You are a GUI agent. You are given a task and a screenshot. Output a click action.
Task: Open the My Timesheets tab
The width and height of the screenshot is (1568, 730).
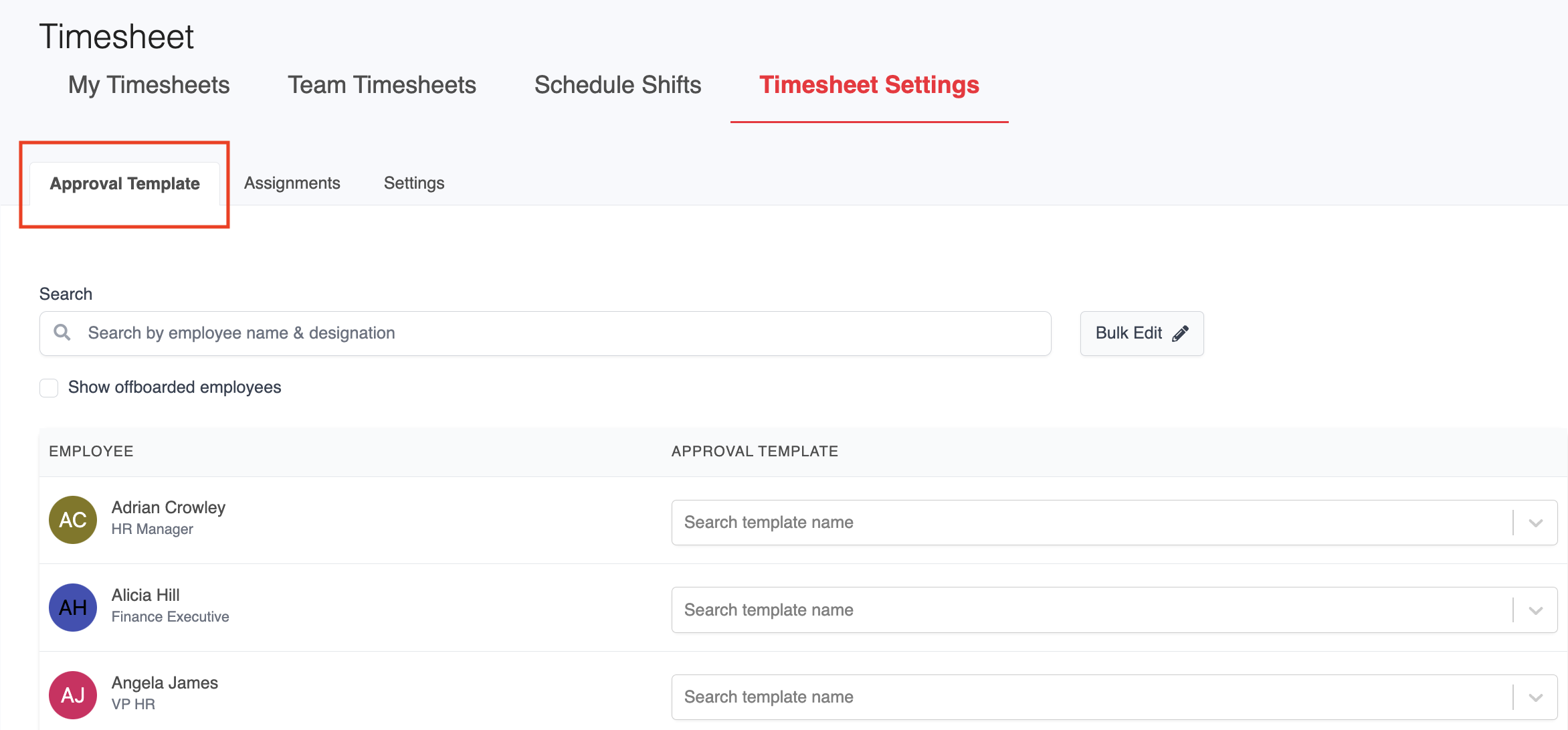149,85
